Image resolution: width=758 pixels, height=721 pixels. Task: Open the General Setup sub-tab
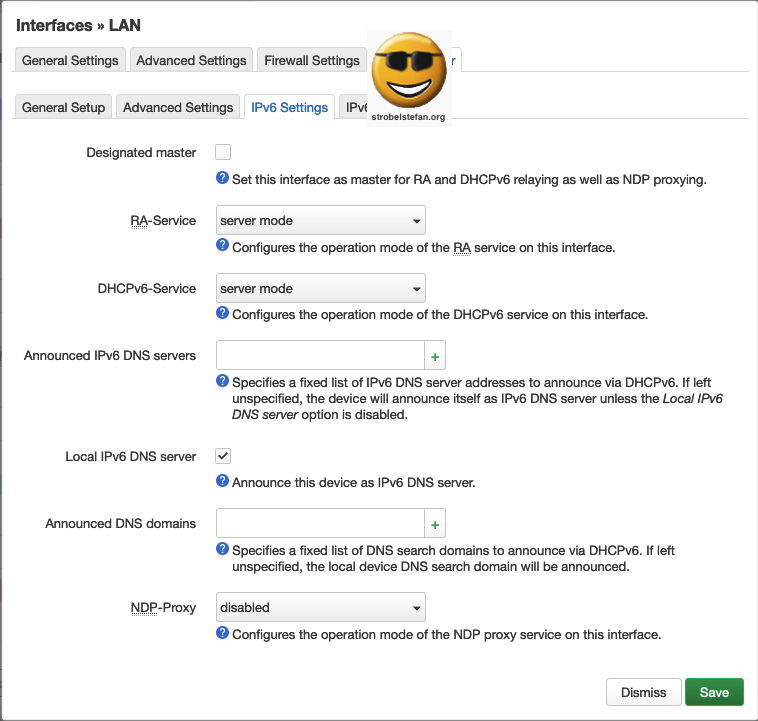[63, 107]
